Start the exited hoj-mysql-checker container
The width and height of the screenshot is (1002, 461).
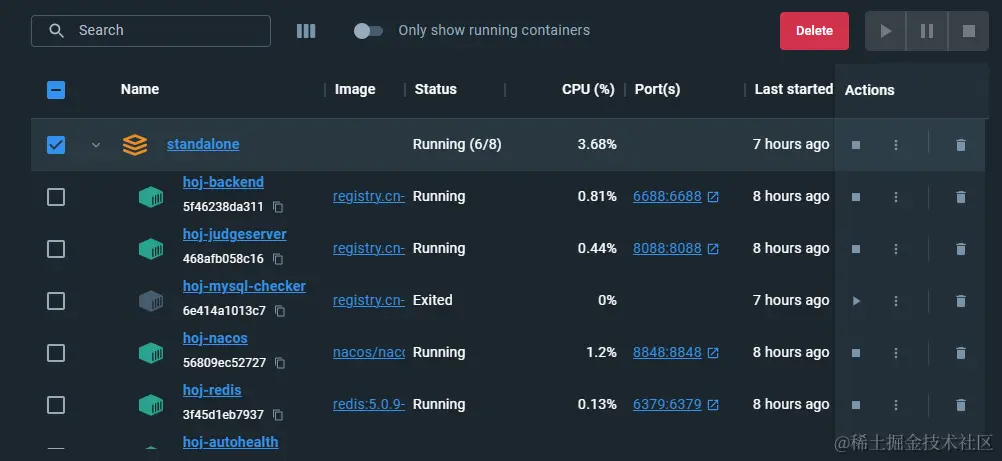point(856,301)
